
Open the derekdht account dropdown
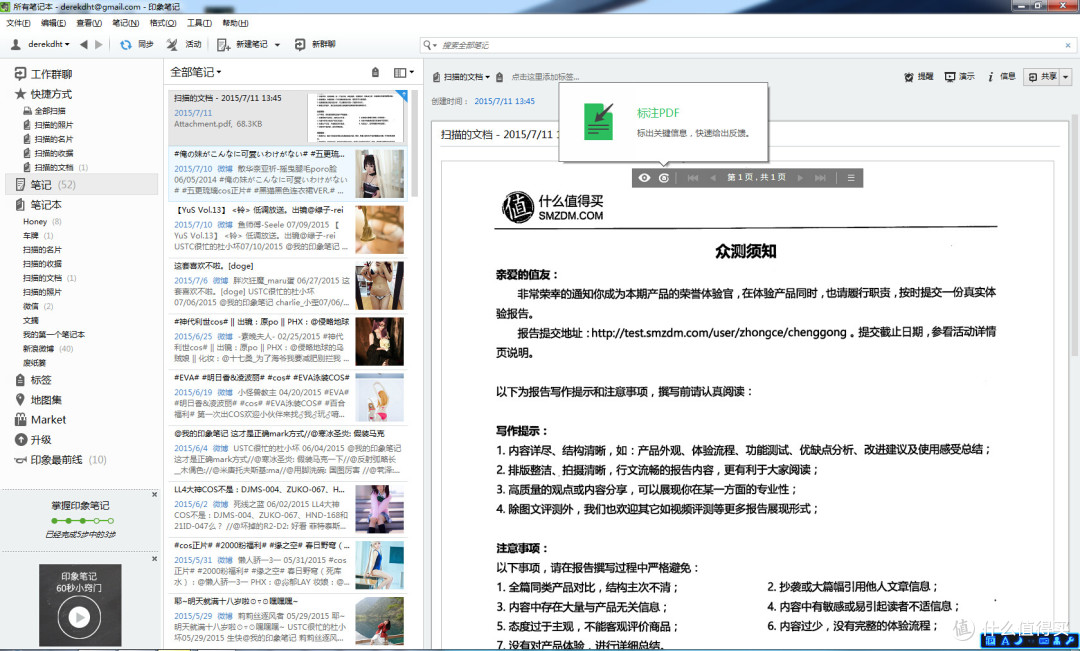[67, 45]
